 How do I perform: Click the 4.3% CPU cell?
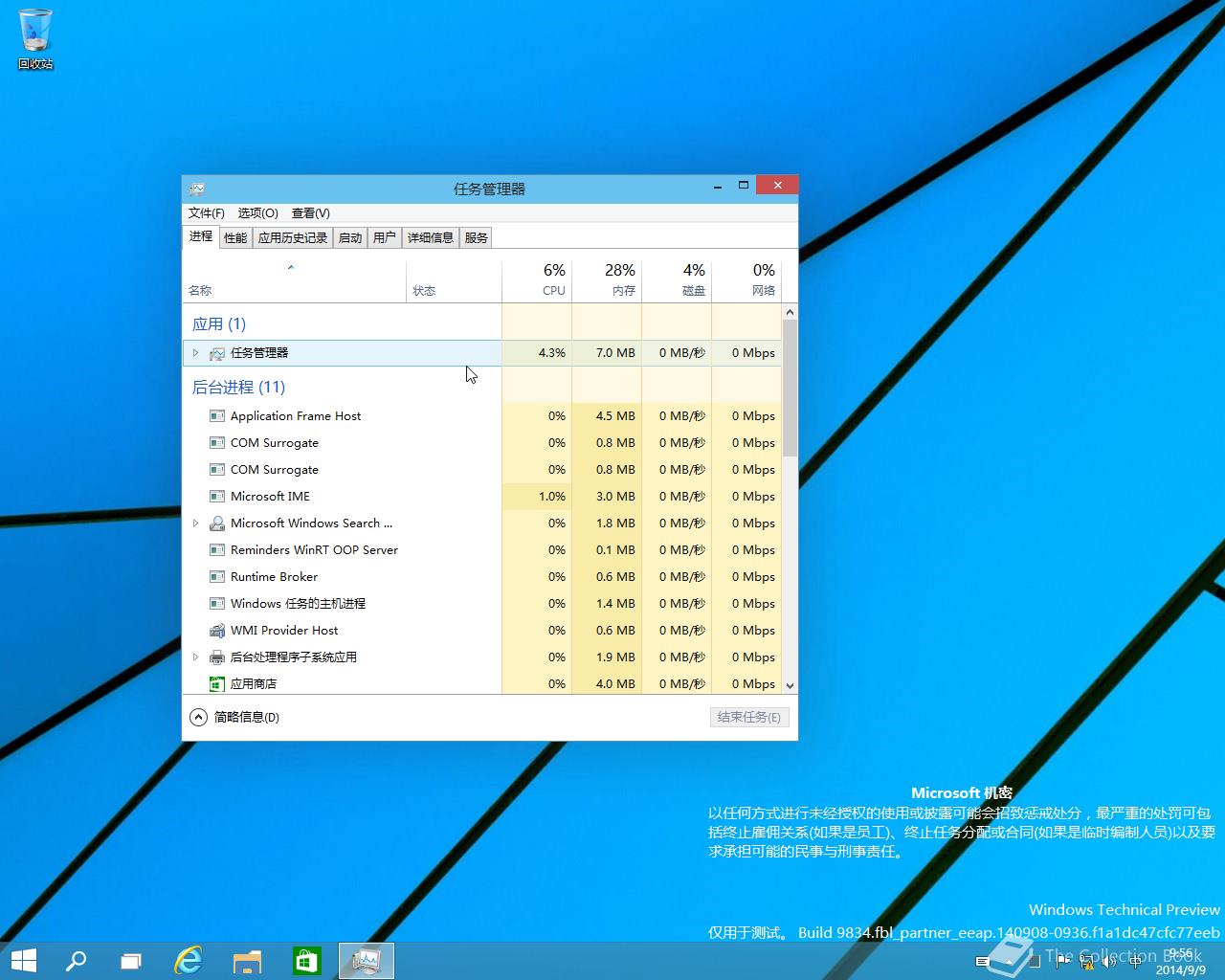click(537, 353)
